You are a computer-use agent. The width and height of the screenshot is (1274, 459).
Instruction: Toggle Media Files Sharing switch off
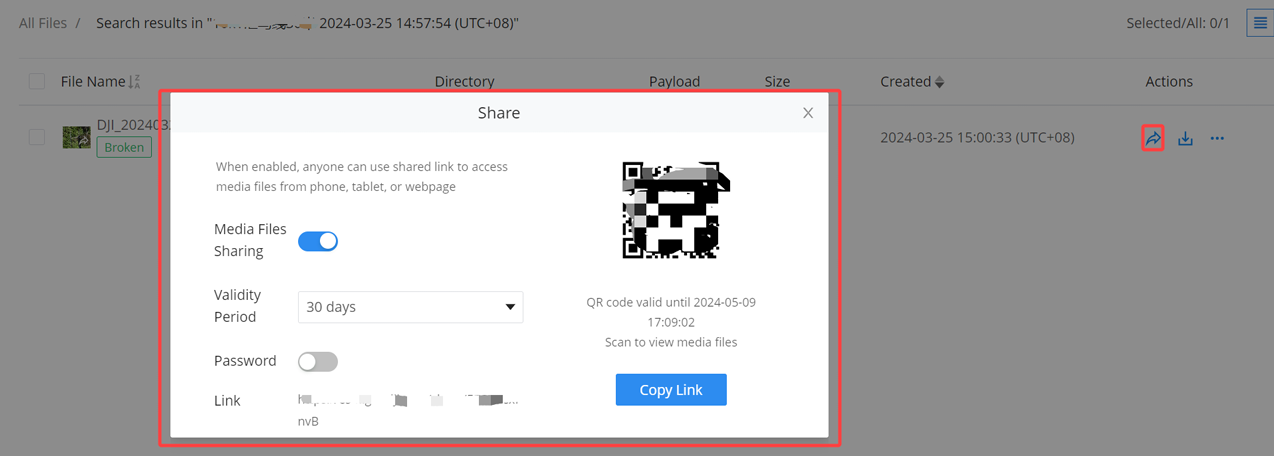click(x=318, y=241)
